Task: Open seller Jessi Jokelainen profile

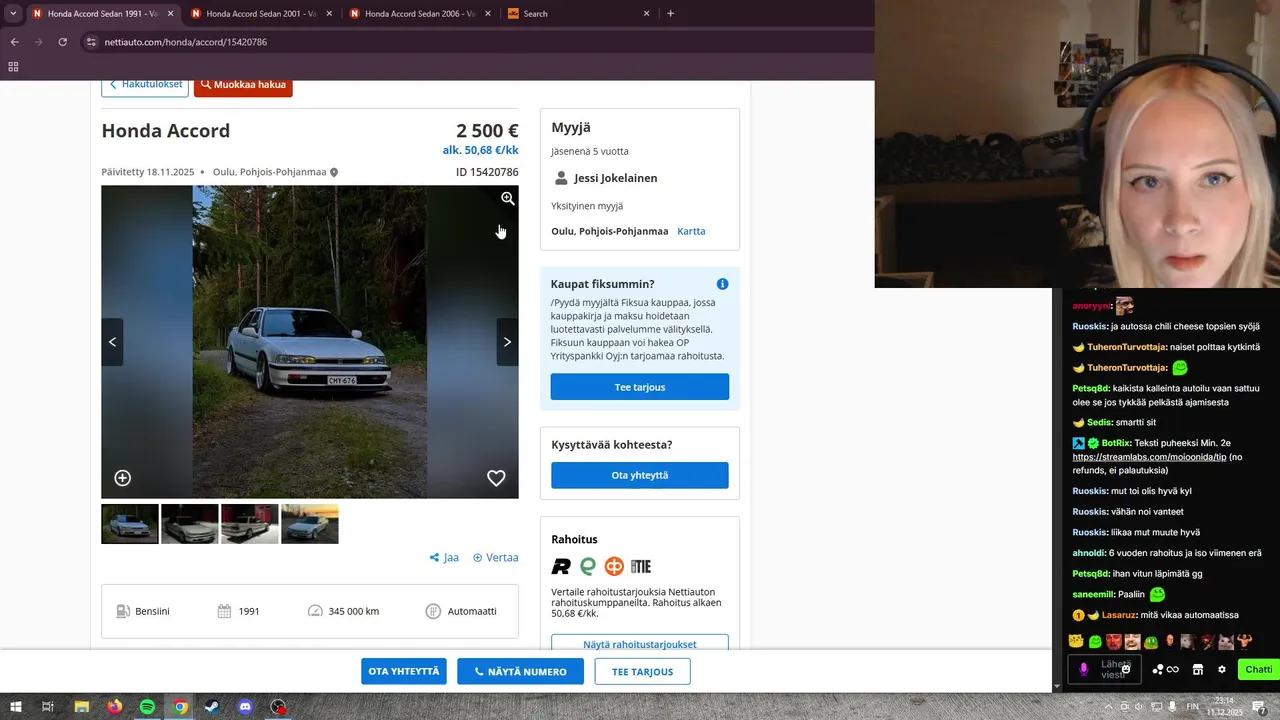Action: point(615,178)
